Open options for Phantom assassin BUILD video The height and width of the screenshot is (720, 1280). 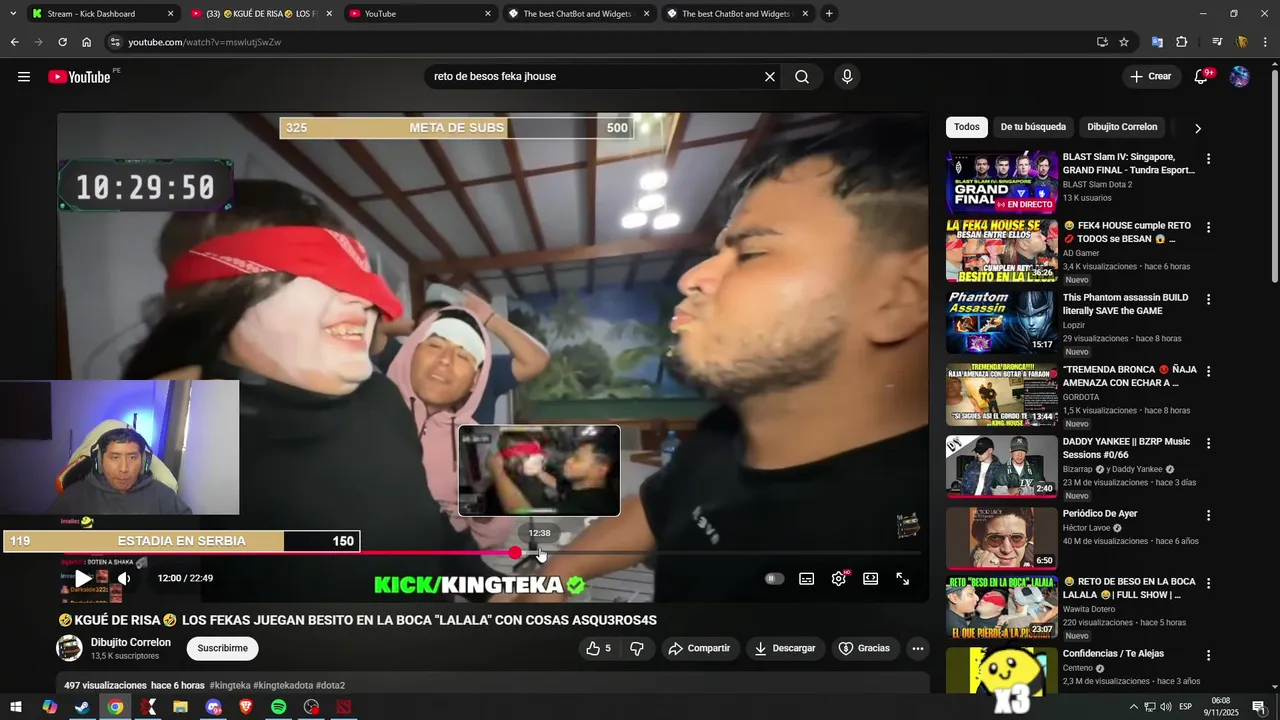coord(1208,299)
